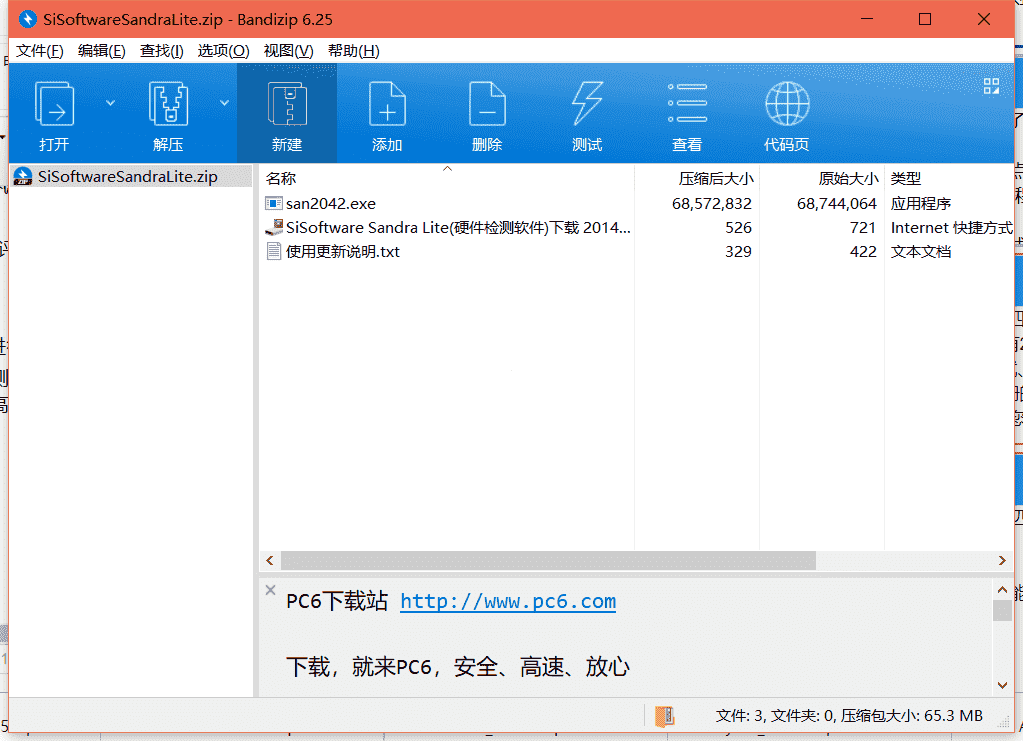
Task: Sort by the 原始大小 column header
Action: click(x=822, y=178)
